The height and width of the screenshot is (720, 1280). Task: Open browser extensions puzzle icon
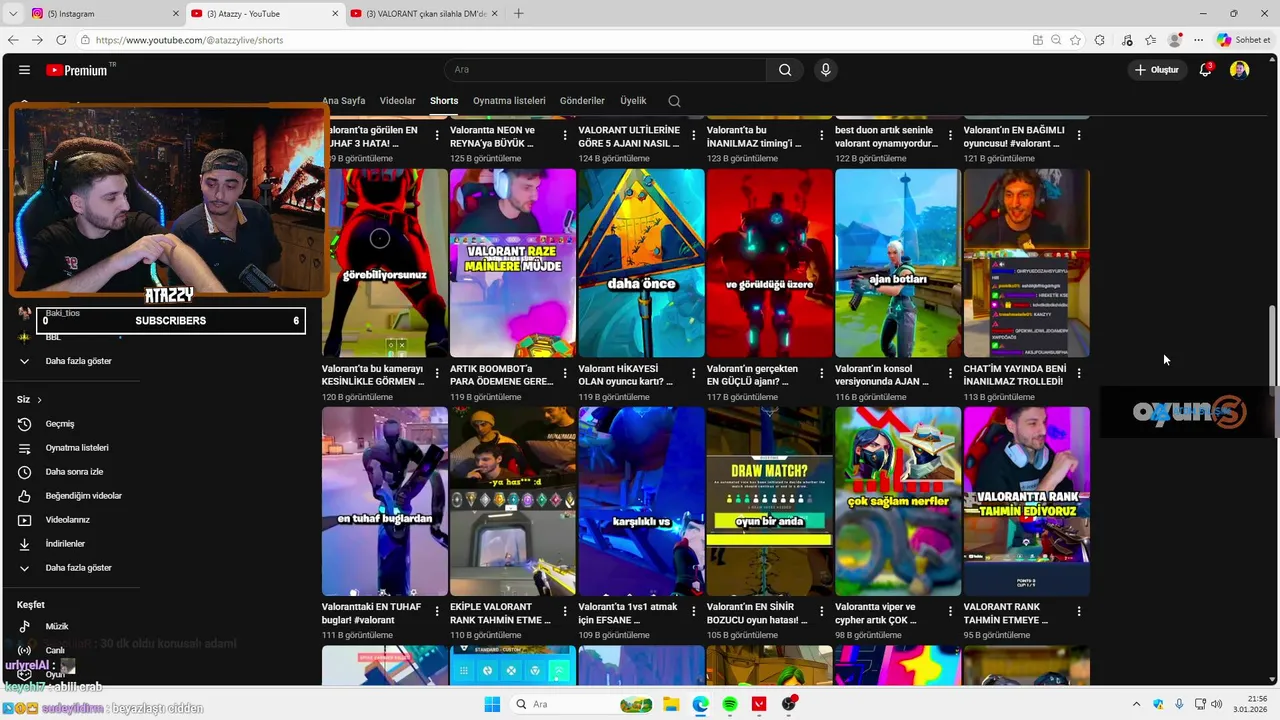click(x=1100, y=40)
